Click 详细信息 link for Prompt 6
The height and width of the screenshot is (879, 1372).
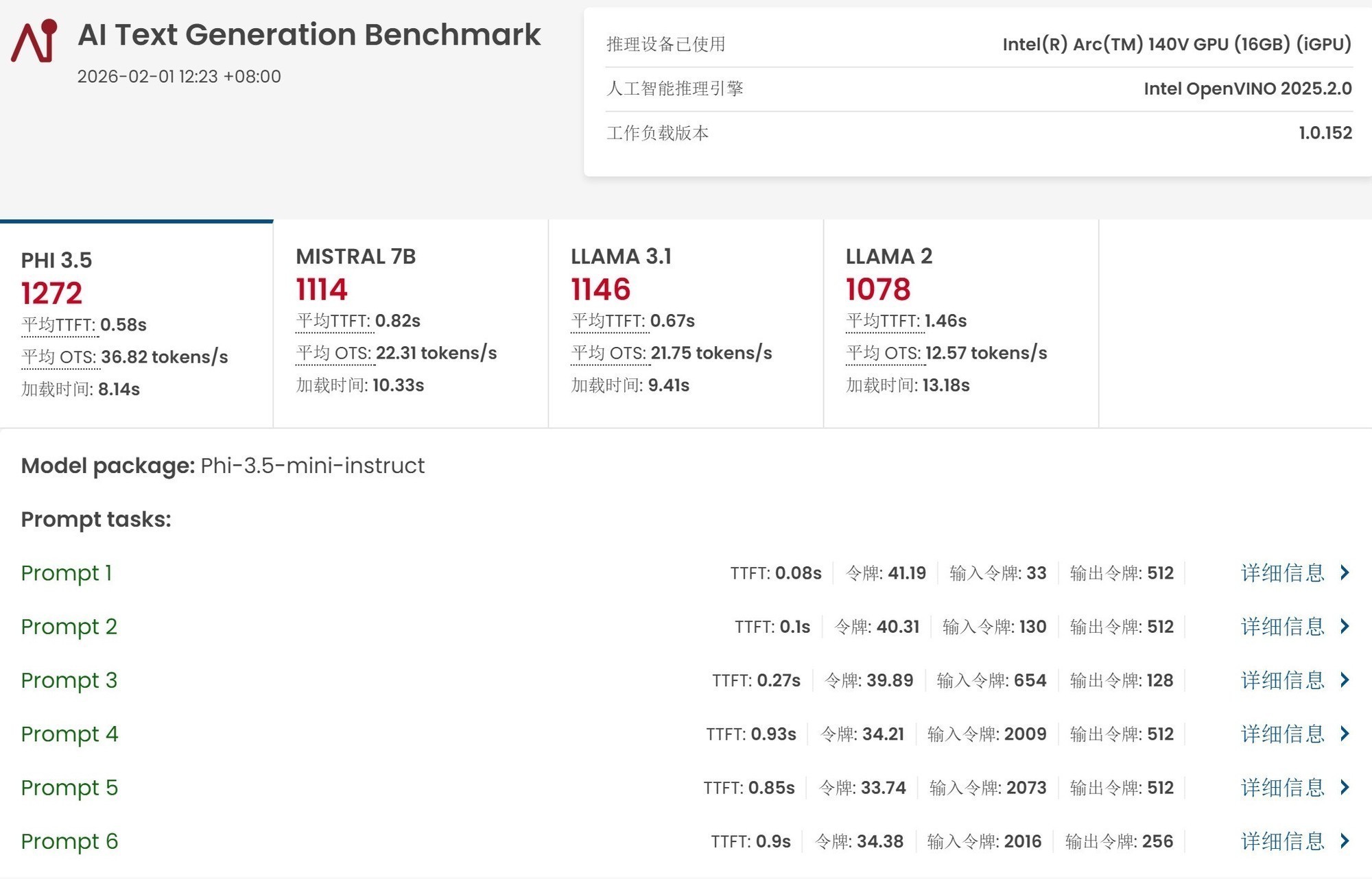click(x=1282, y=841)
